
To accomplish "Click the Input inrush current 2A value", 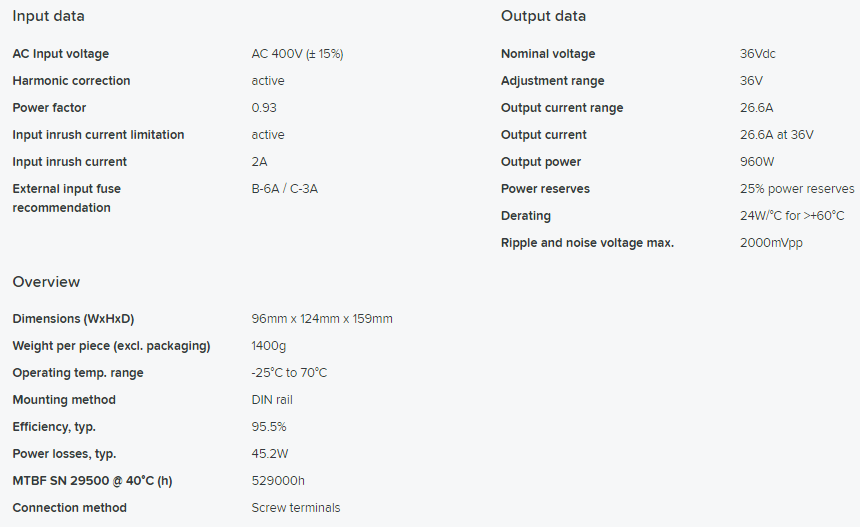I will [x=259, y=162].
